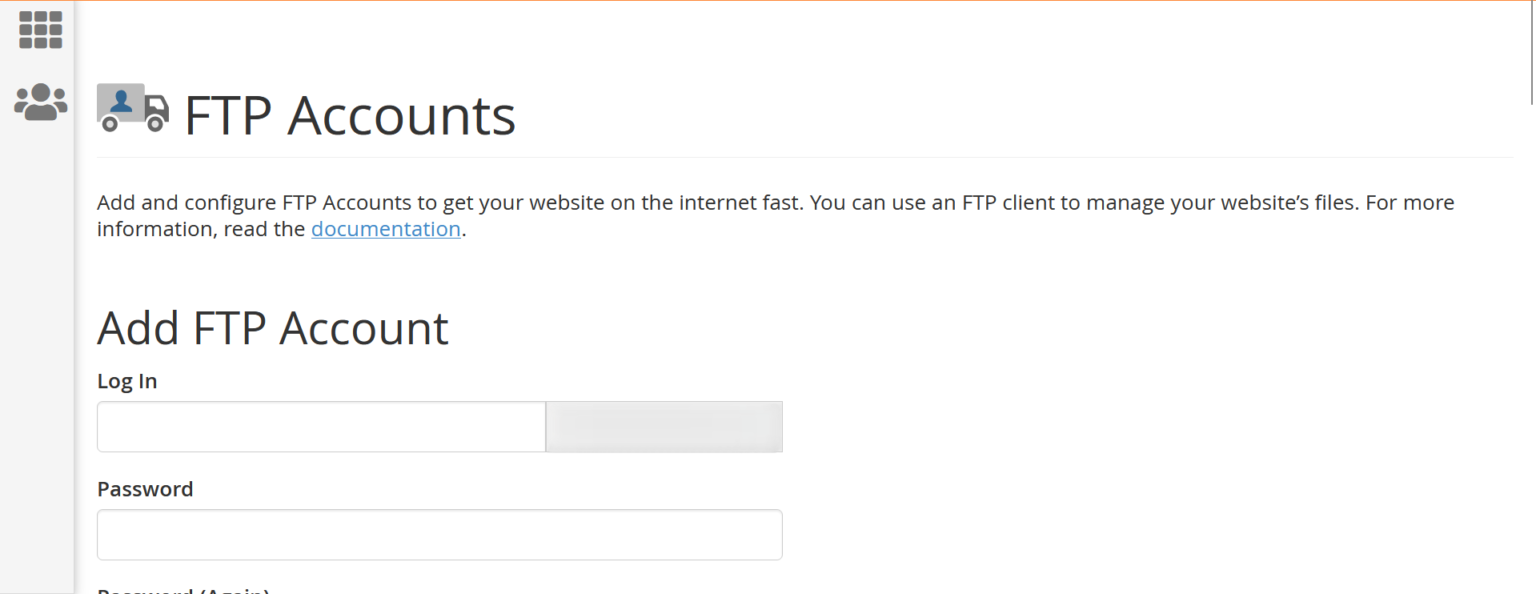
Task: Click the page header FTP icon
Action: tap(133, 109)
